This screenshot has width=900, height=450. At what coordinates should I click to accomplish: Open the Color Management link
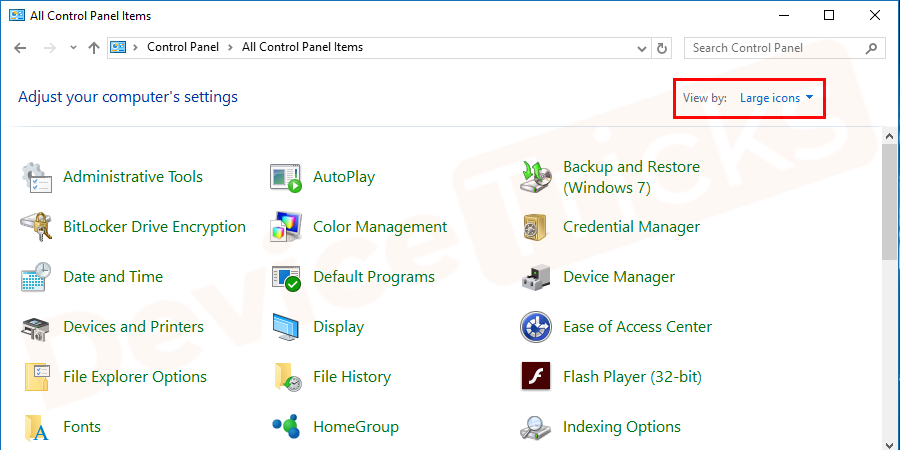click(x=380, y=227)
